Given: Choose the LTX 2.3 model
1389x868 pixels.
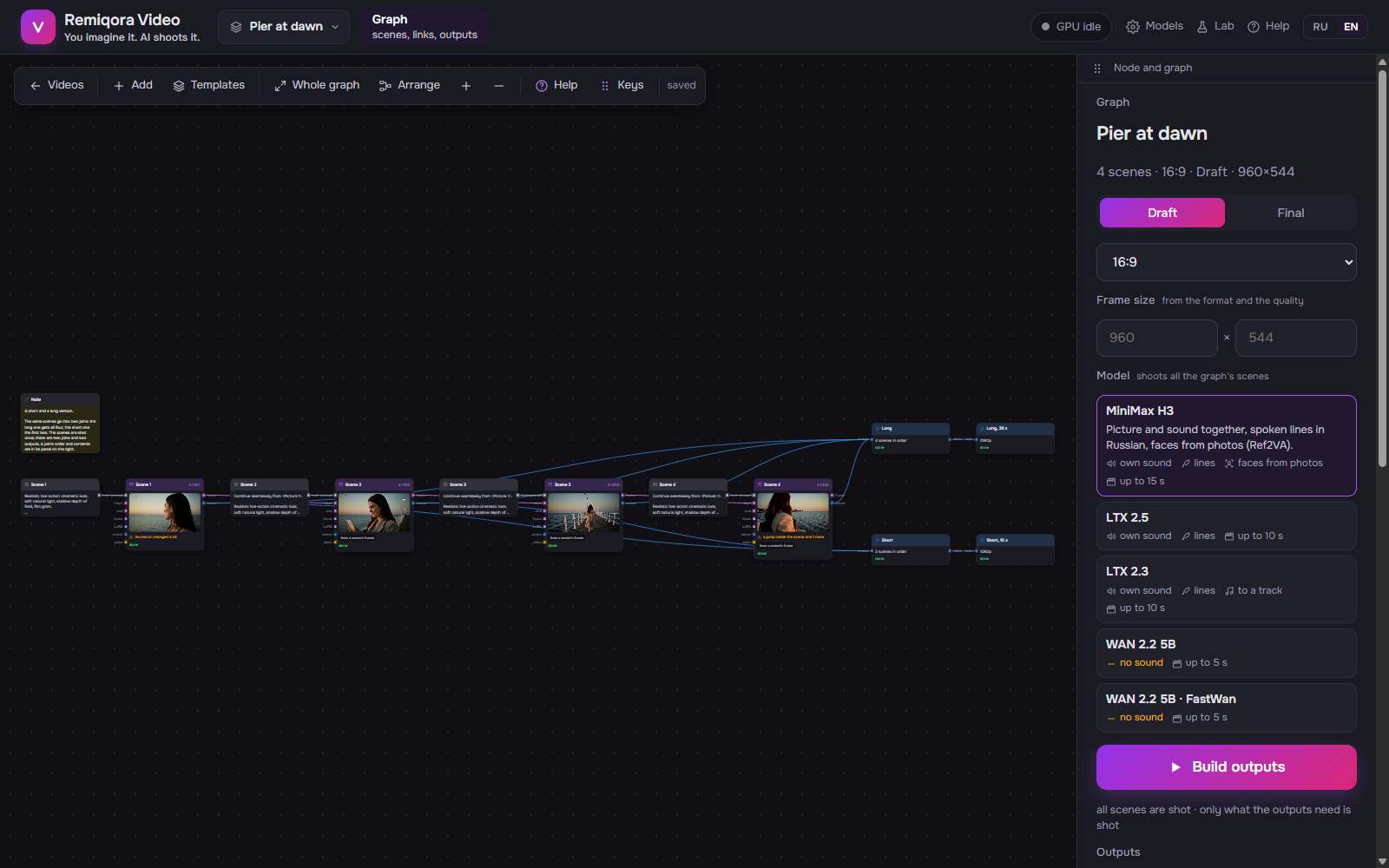Looking at the screenshot, I should 1227,589.
